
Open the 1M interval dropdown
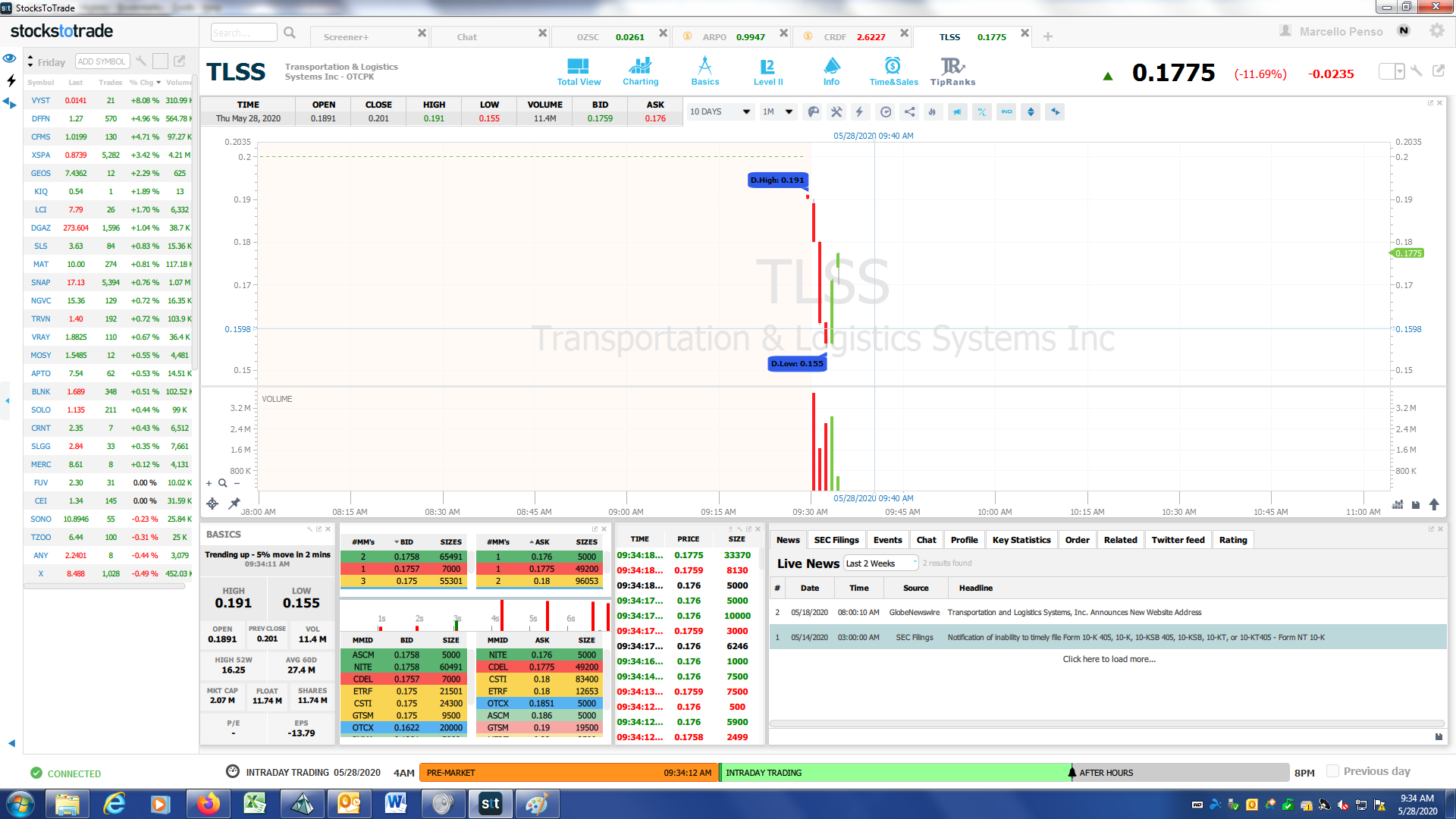pyautogui.click(x=778, y=111)
